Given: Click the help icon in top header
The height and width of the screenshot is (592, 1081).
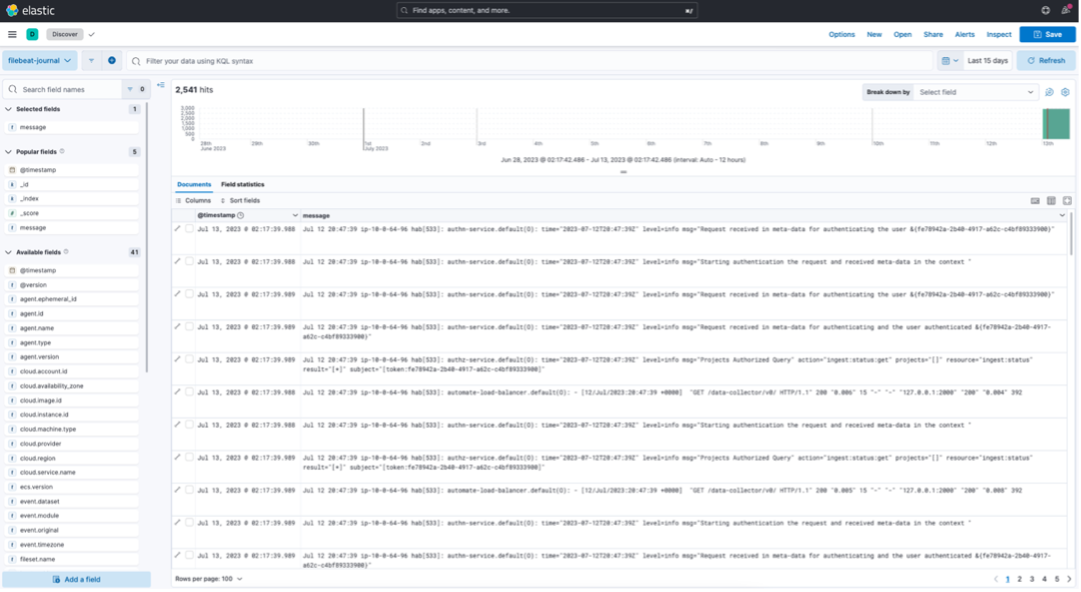Looking at the screenshot, I should coord(1045,10).
